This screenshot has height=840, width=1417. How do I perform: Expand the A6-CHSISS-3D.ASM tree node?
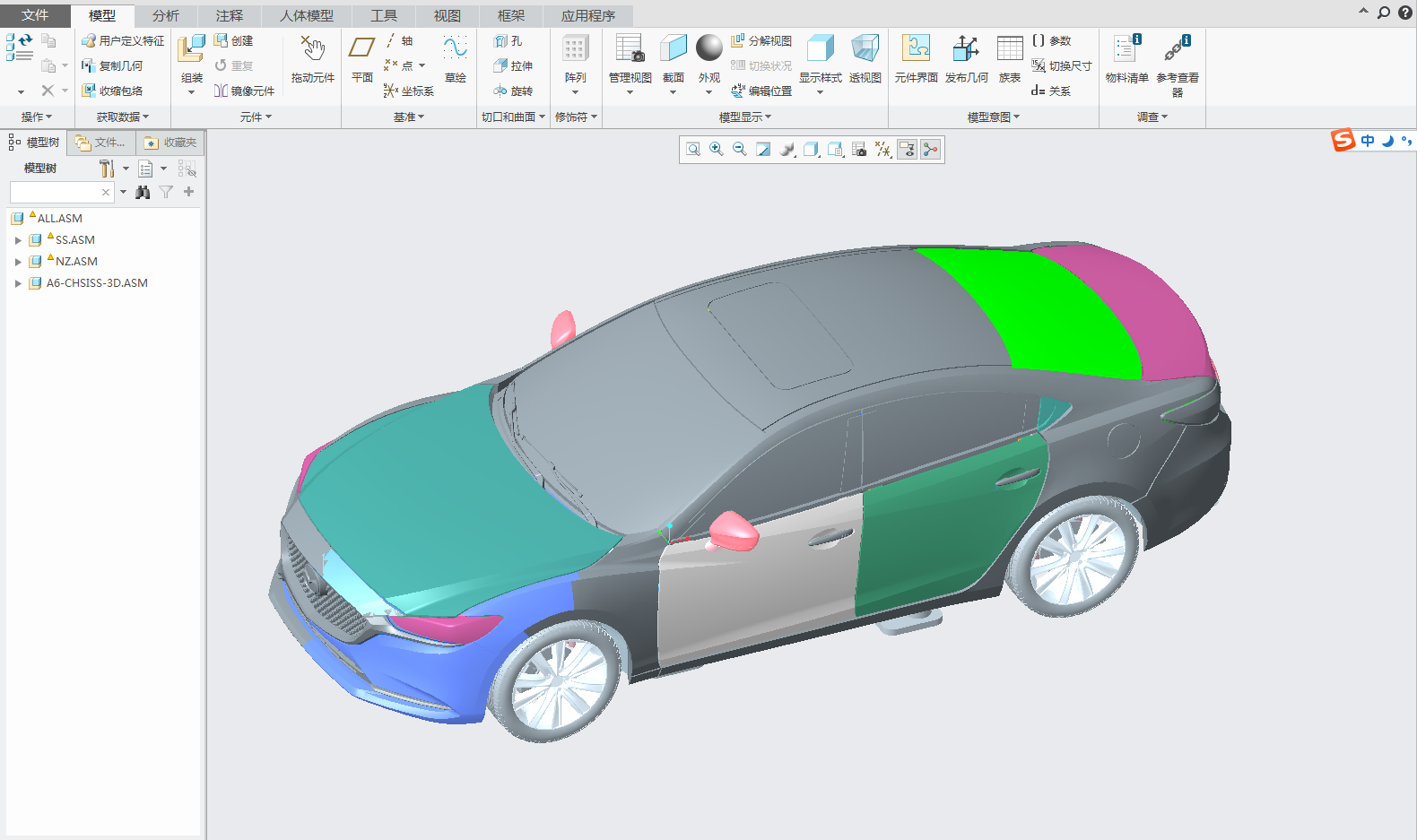point(18,283)
